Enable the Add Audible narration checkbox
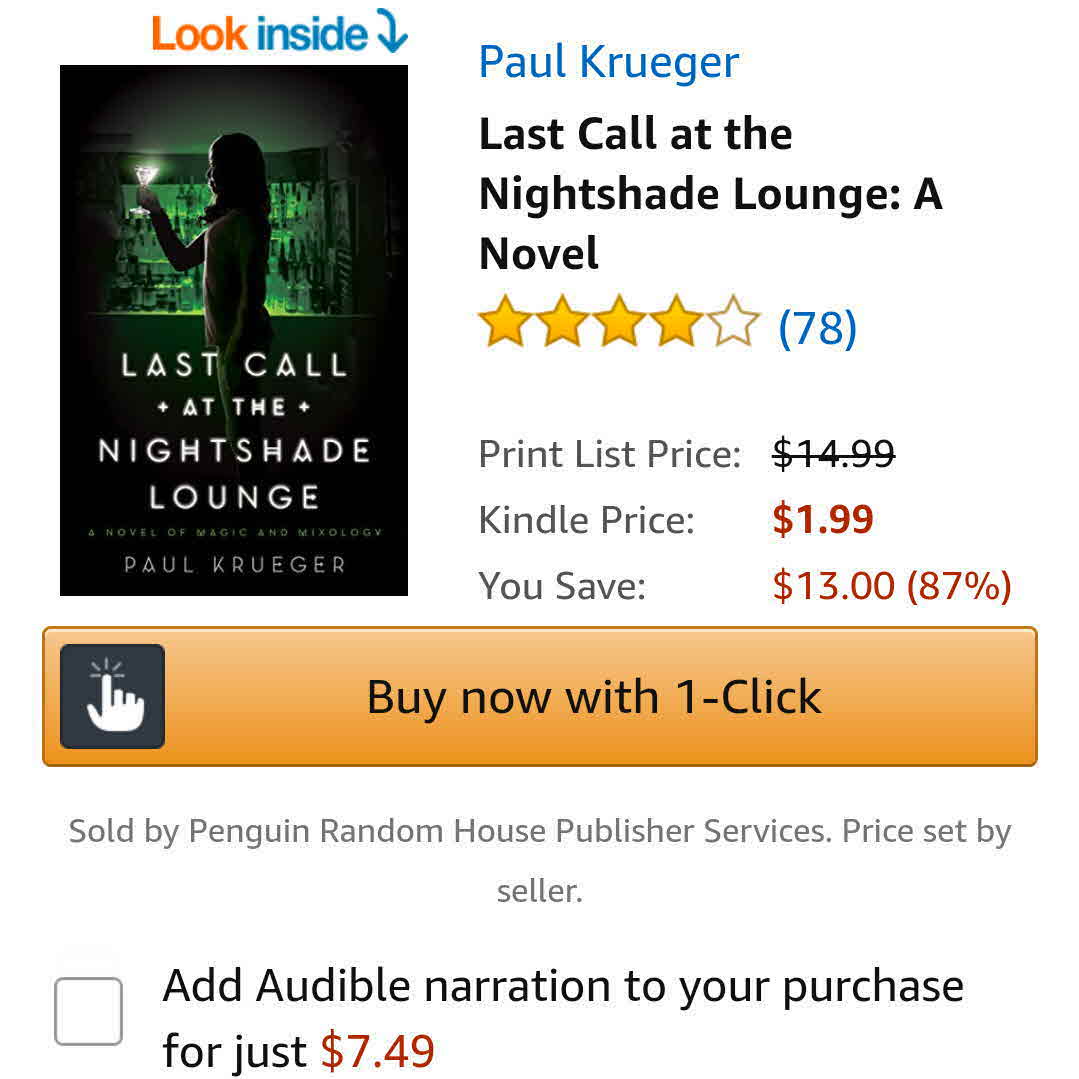The width and height of the screenshot is (1079, 1079). coord(89,1010)
